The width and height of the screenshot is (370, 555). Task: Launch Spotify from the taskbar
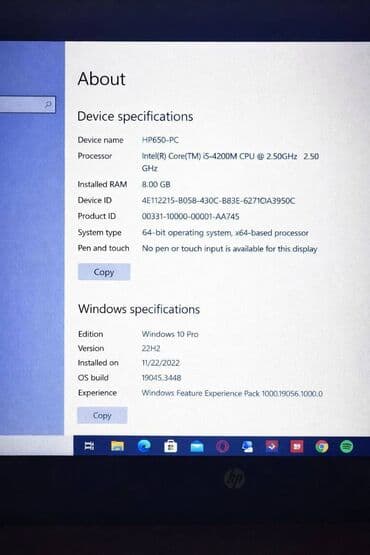(x=346, y=447)
